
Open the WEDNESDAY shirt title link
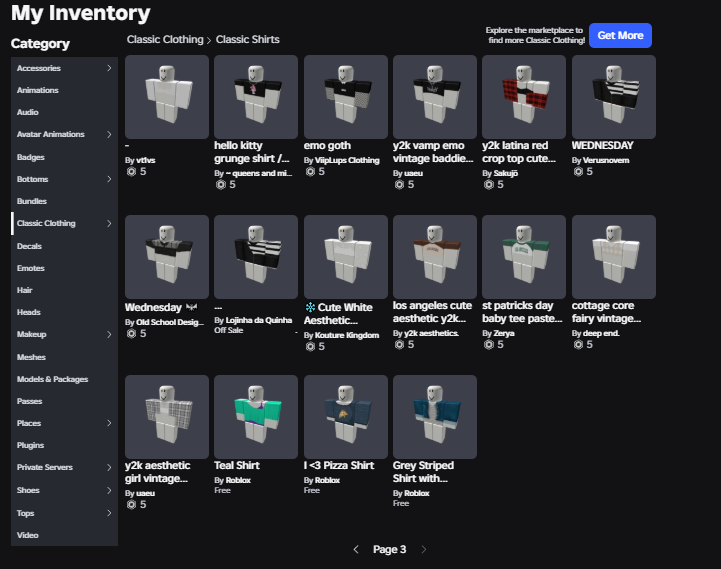pos(602,145)
